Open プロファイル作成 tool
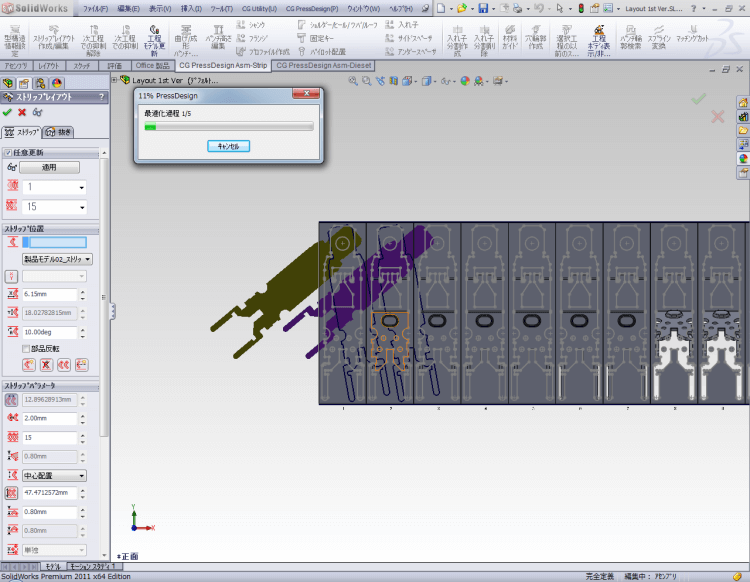Screen dimensions: 750x582 pos(264,52)
